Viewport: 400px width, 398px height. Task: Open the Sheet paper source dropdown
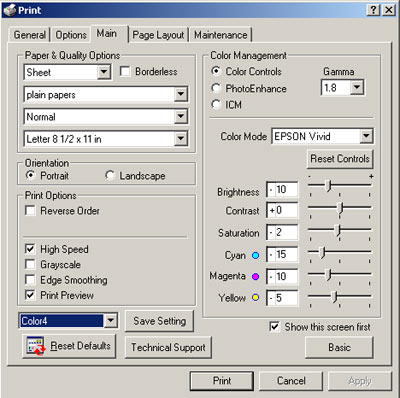point(104,72)
